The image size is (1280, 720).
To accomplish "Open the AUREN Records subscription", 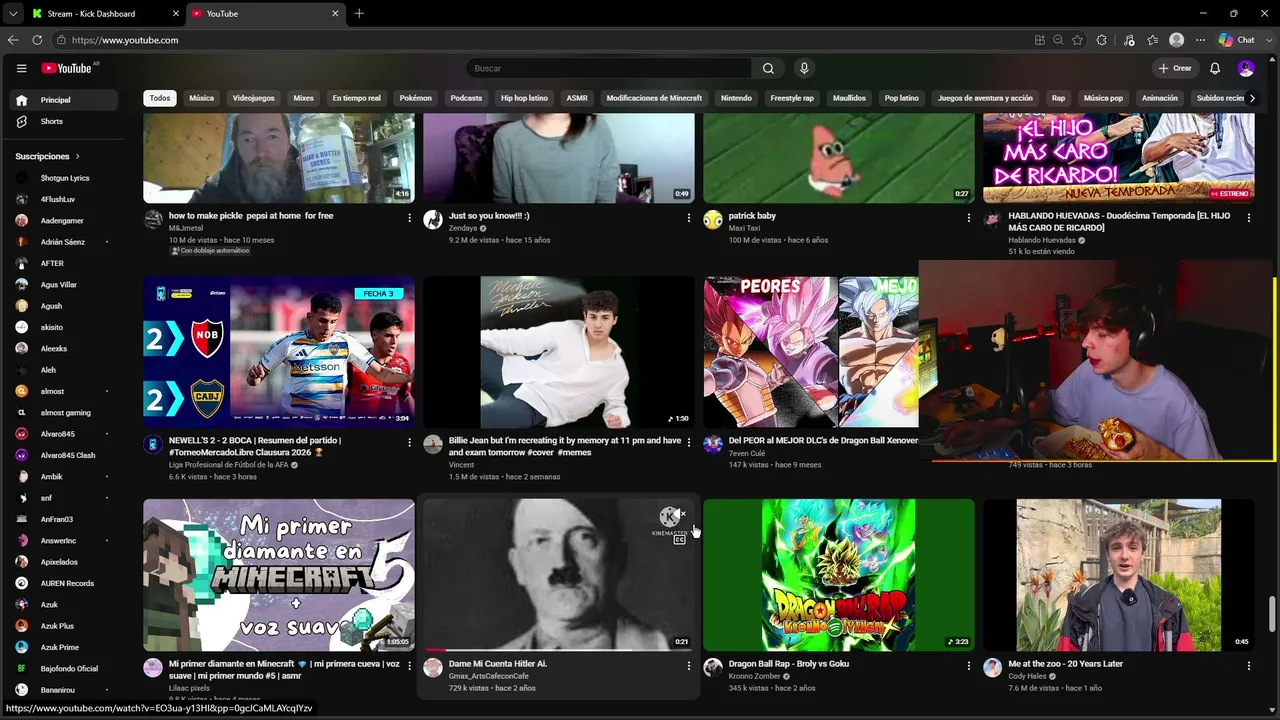I will click(x=66, y=583).
